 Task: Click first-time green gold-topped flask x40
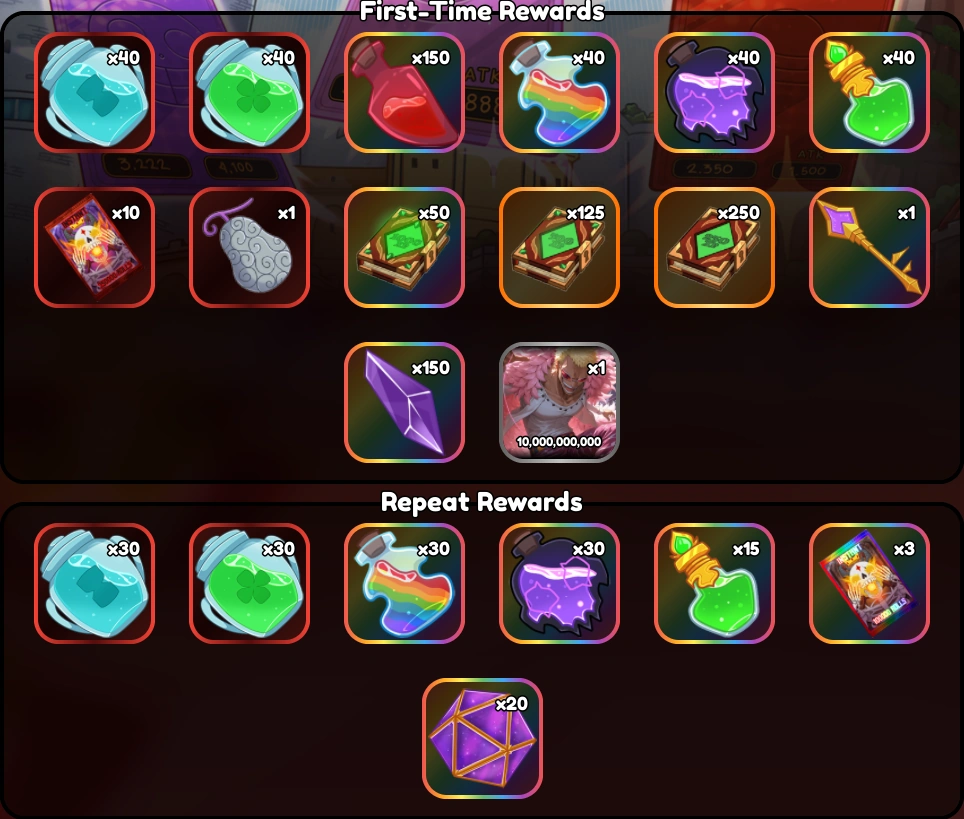[869, 92]
